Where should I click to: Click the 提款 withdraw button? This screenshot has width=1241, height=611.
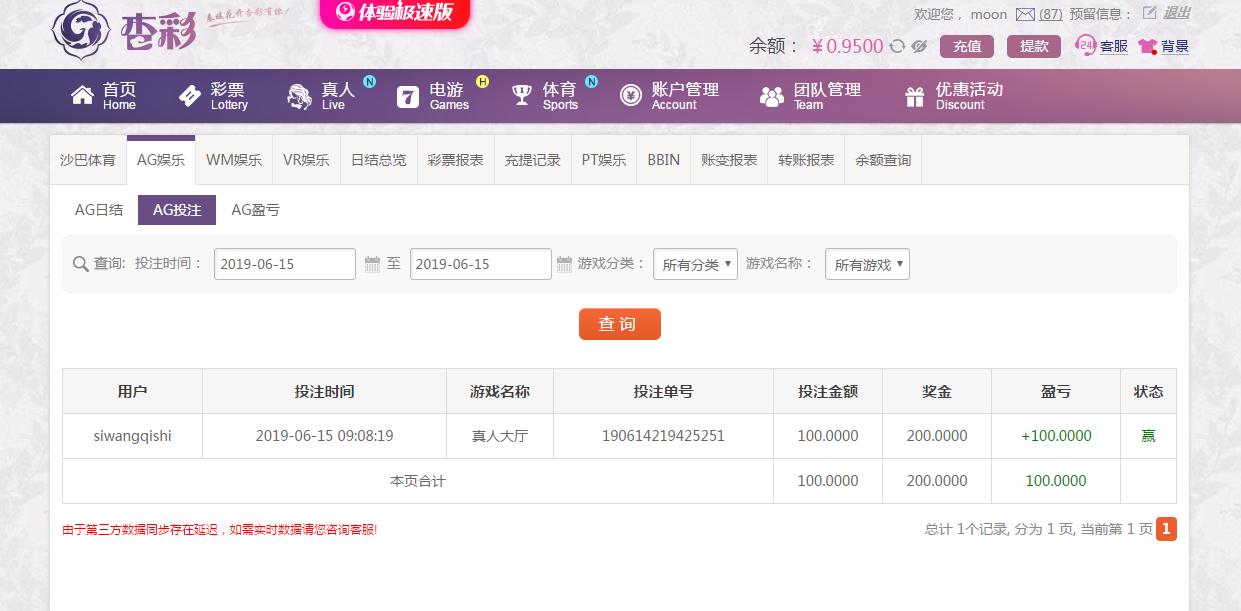pyautogui.click(x=1034, y=46)
